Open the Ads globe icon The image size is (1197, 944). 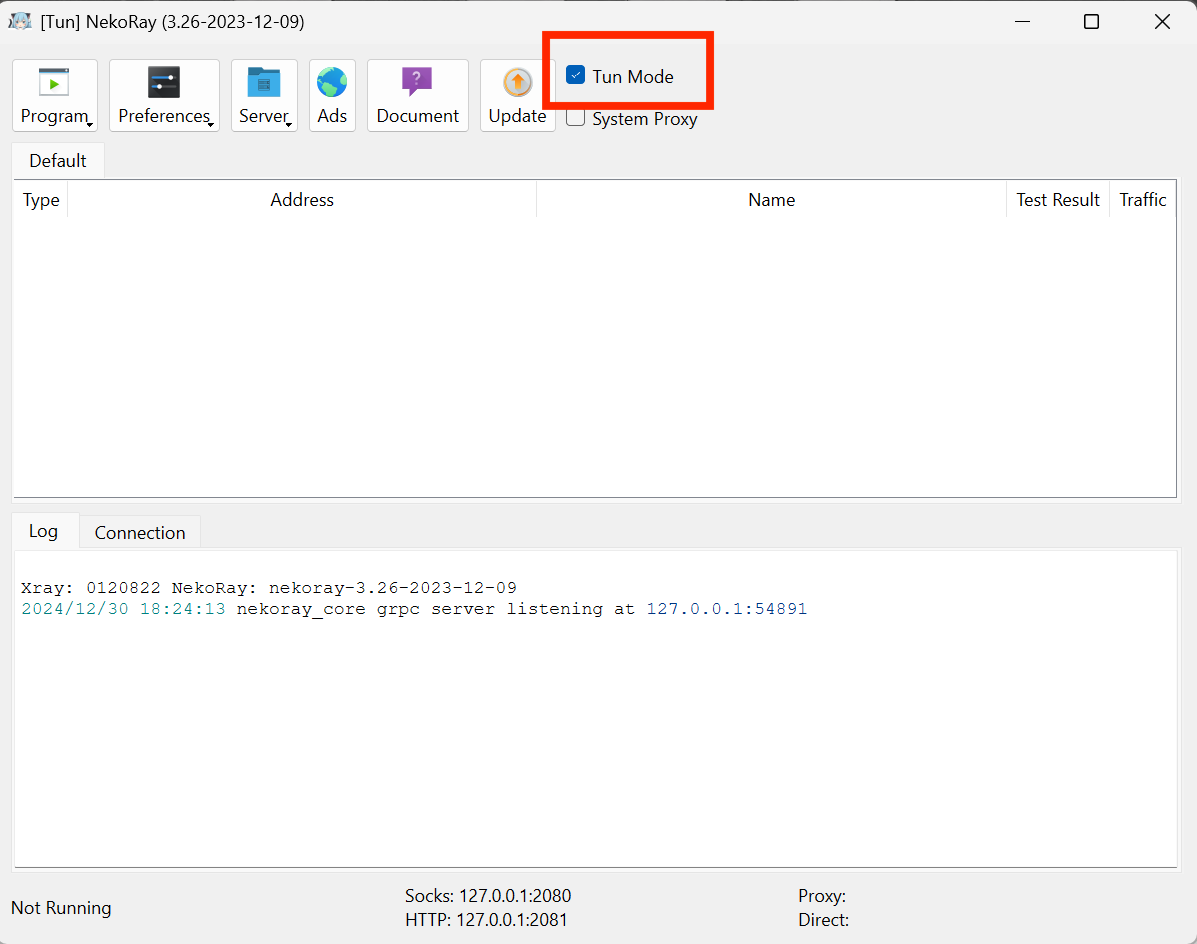(x=332, y=82)
